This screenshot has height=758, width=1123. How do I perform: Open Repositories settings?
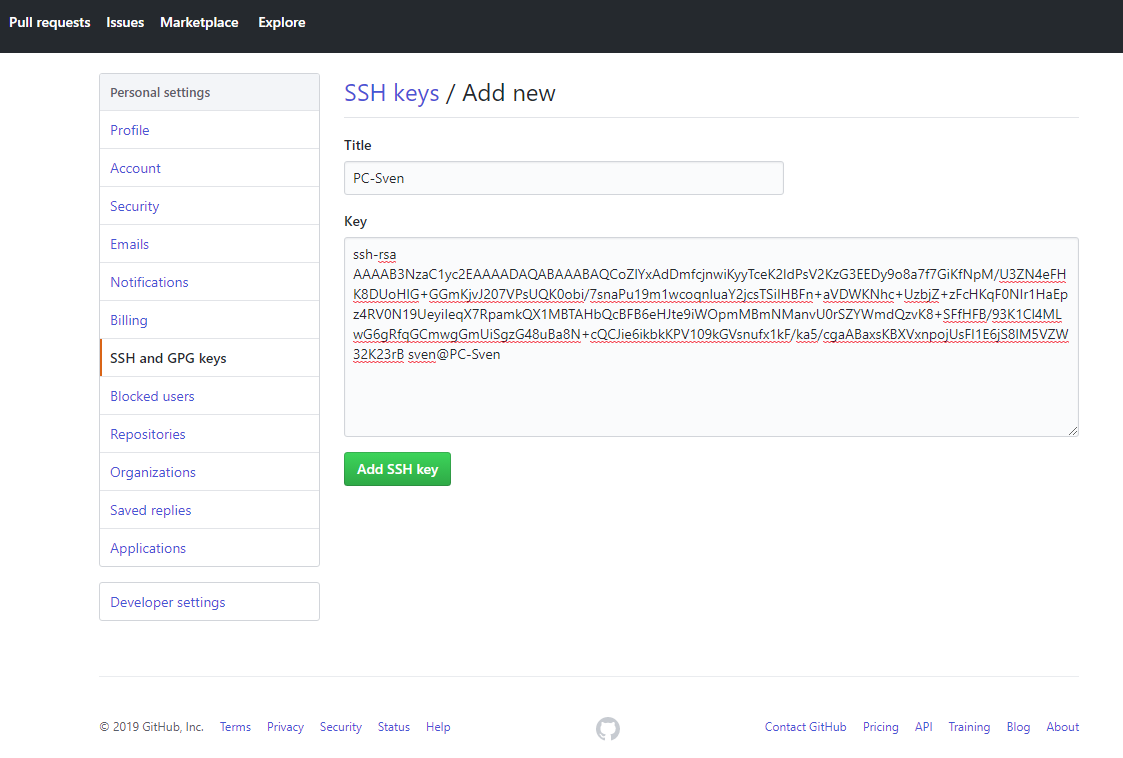point(209,433)
